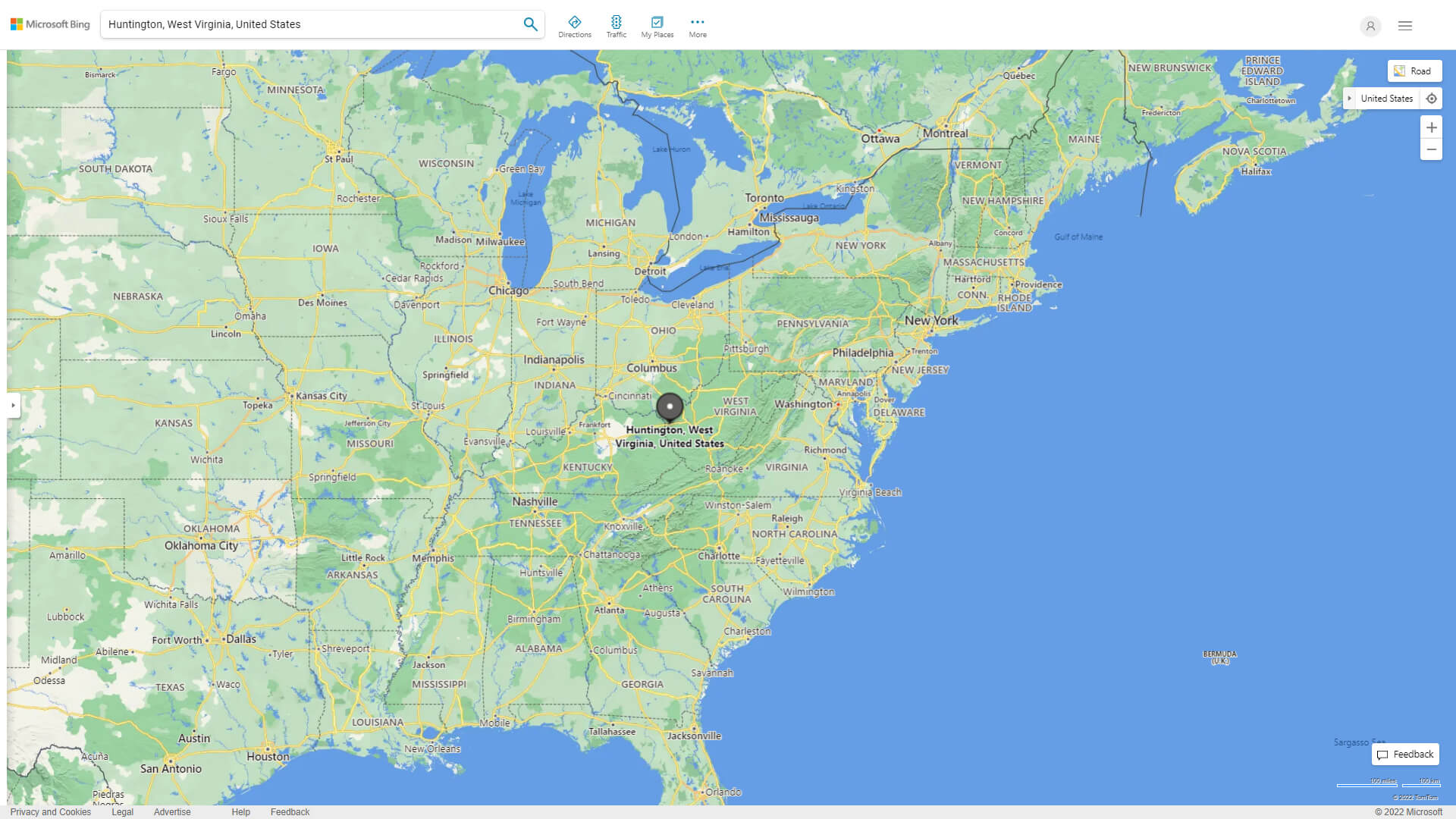Click the Advertise menu item
Screen dimensions: 1456x819
[170, 811]
